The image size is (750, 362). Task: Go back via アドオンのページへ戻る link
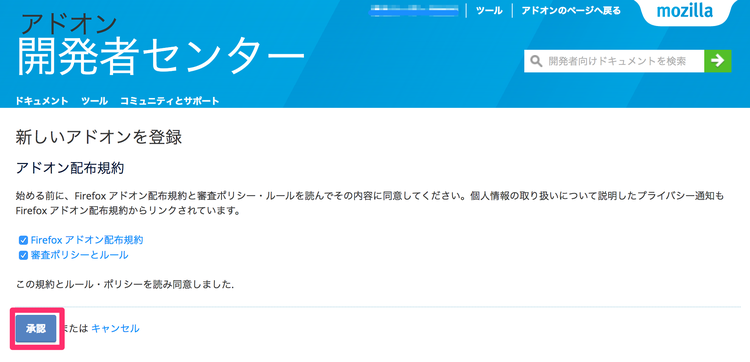(571, 11)
